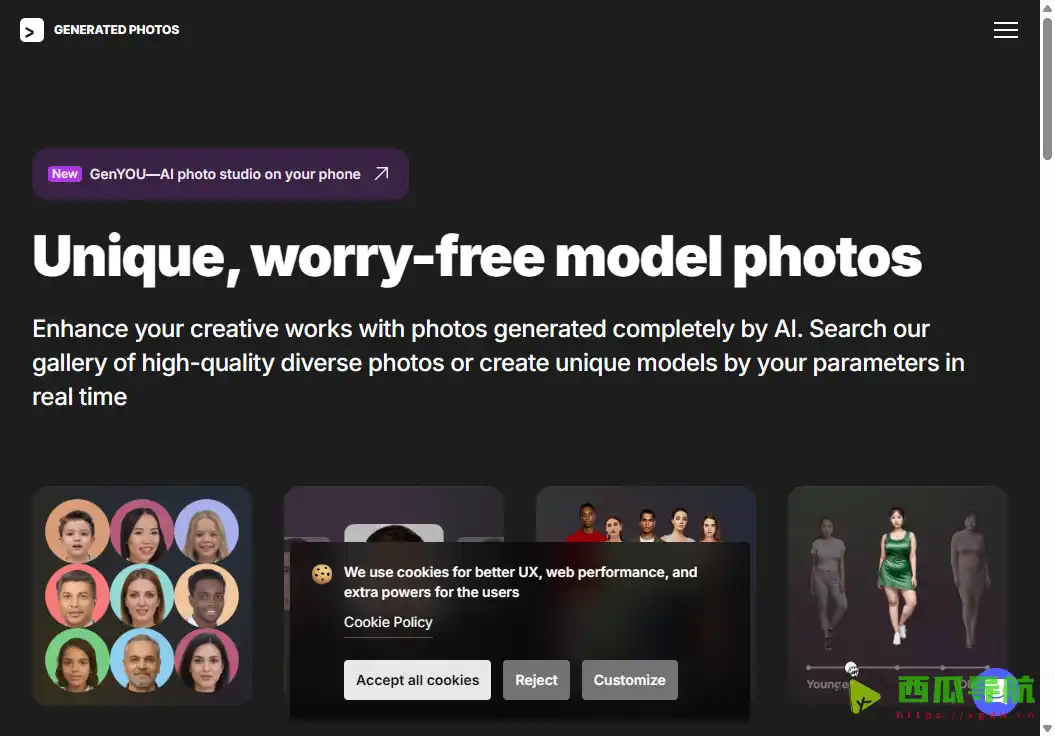Pick the bearded older man's face on blue
Screen dimensions: 1055x736
coord(142,660)
